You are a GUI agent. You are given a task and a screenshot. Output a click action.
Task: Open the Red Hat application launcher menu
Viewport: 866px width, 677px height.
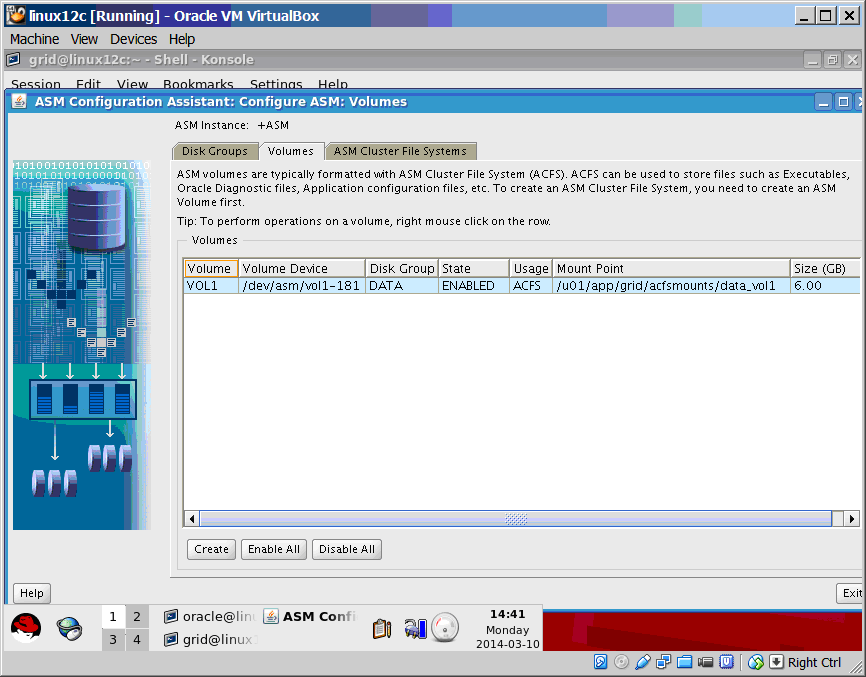point(26,628)
